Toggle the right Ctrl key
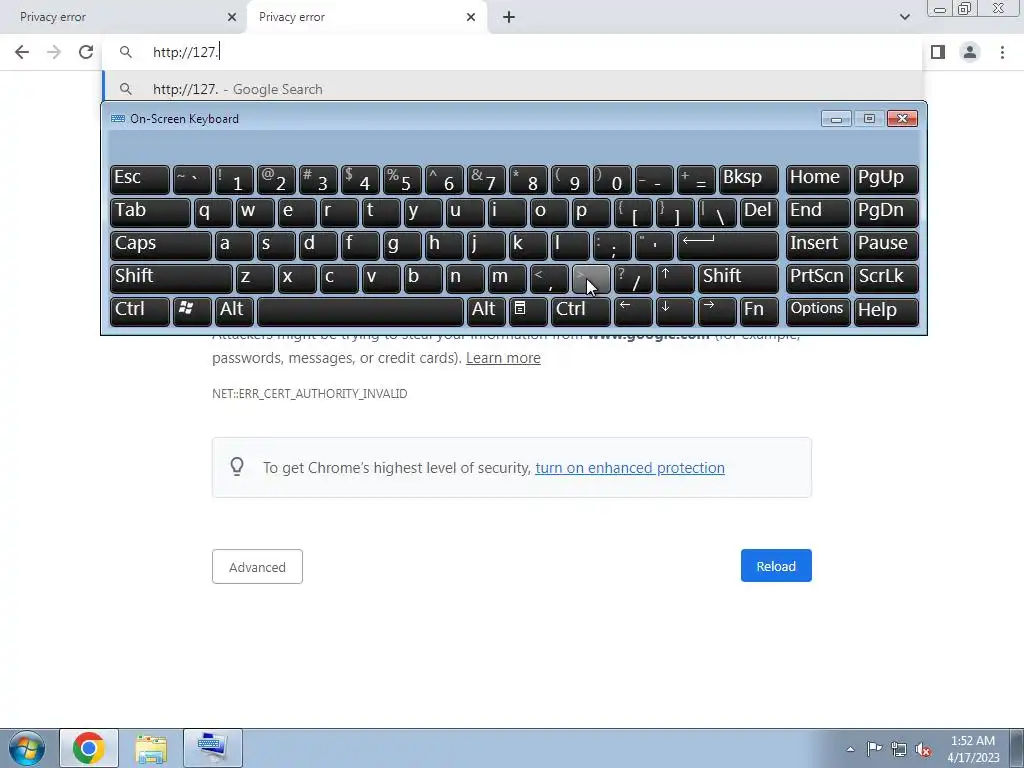1024x768 pixels. click(581, 311)
